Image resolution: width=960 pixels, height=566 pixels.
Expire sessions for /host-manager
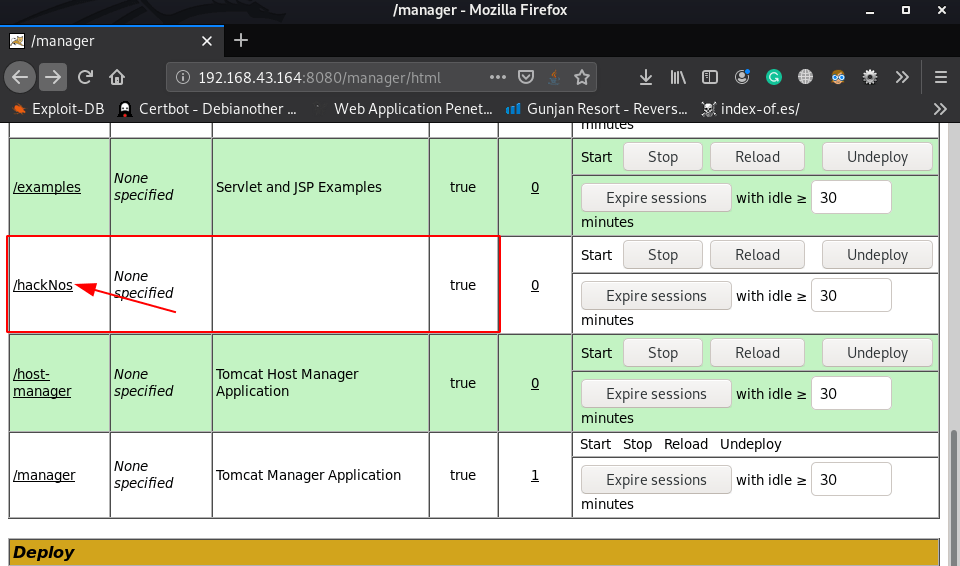pos(656,394)
